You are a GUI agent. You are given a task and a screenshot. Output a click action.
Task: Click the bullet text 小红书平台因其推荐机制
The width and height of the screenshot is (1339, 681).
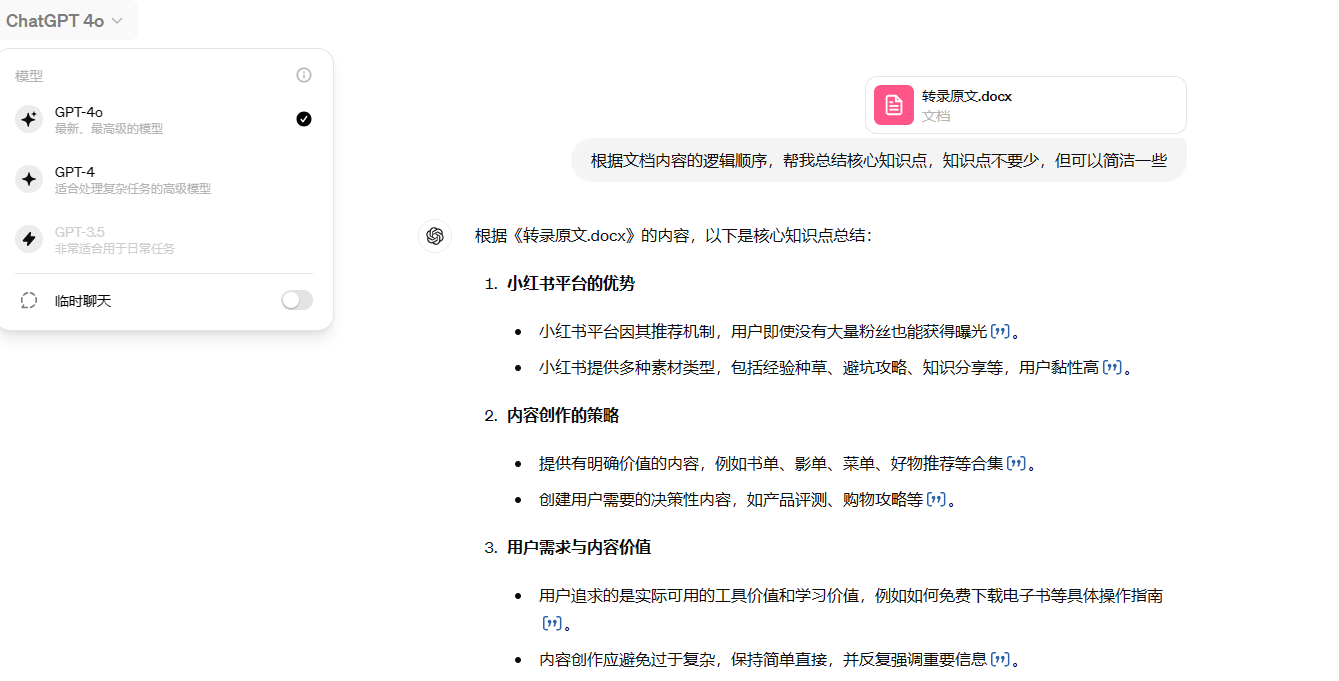763,331
